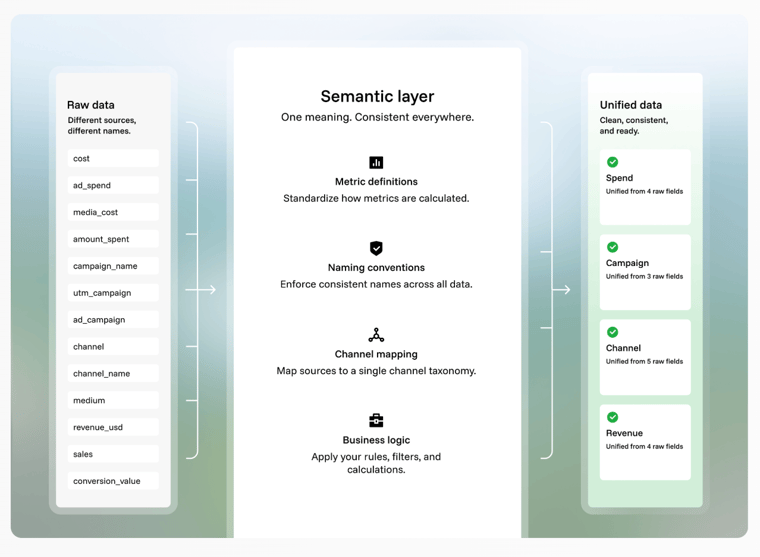Click the green checkmark on Channel card

click(613, 332)
